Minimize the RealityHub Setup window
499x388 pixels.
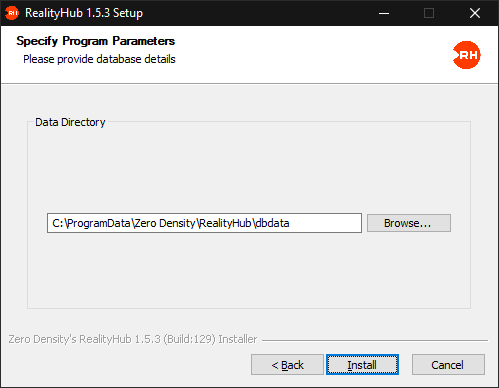pos(384,13)
